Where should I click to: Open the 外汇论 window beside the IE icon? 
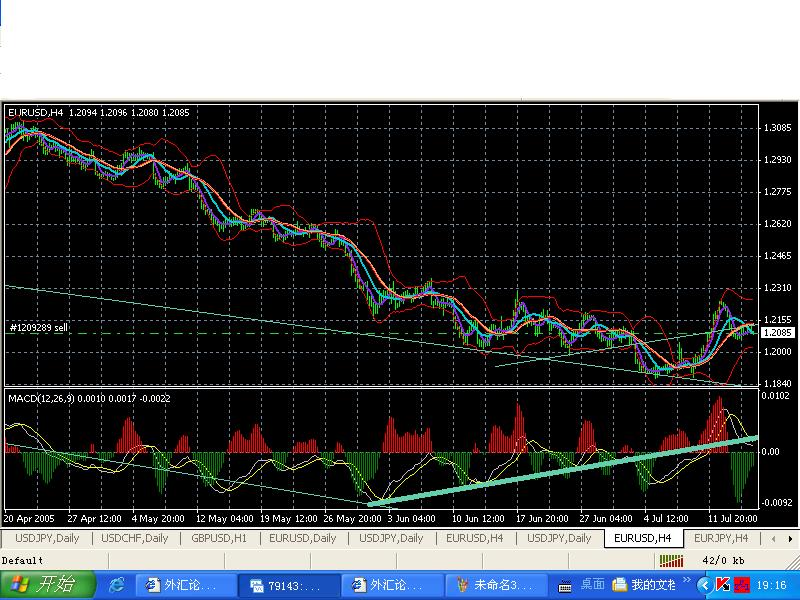(x=186, y=585)
